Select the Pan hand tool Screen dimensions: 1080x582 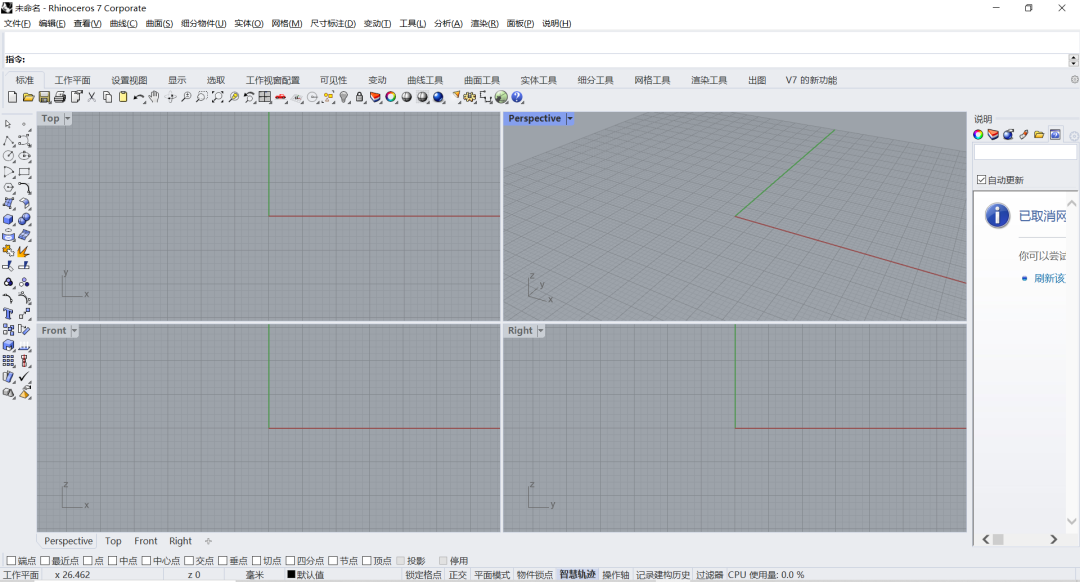click(155, 97)
